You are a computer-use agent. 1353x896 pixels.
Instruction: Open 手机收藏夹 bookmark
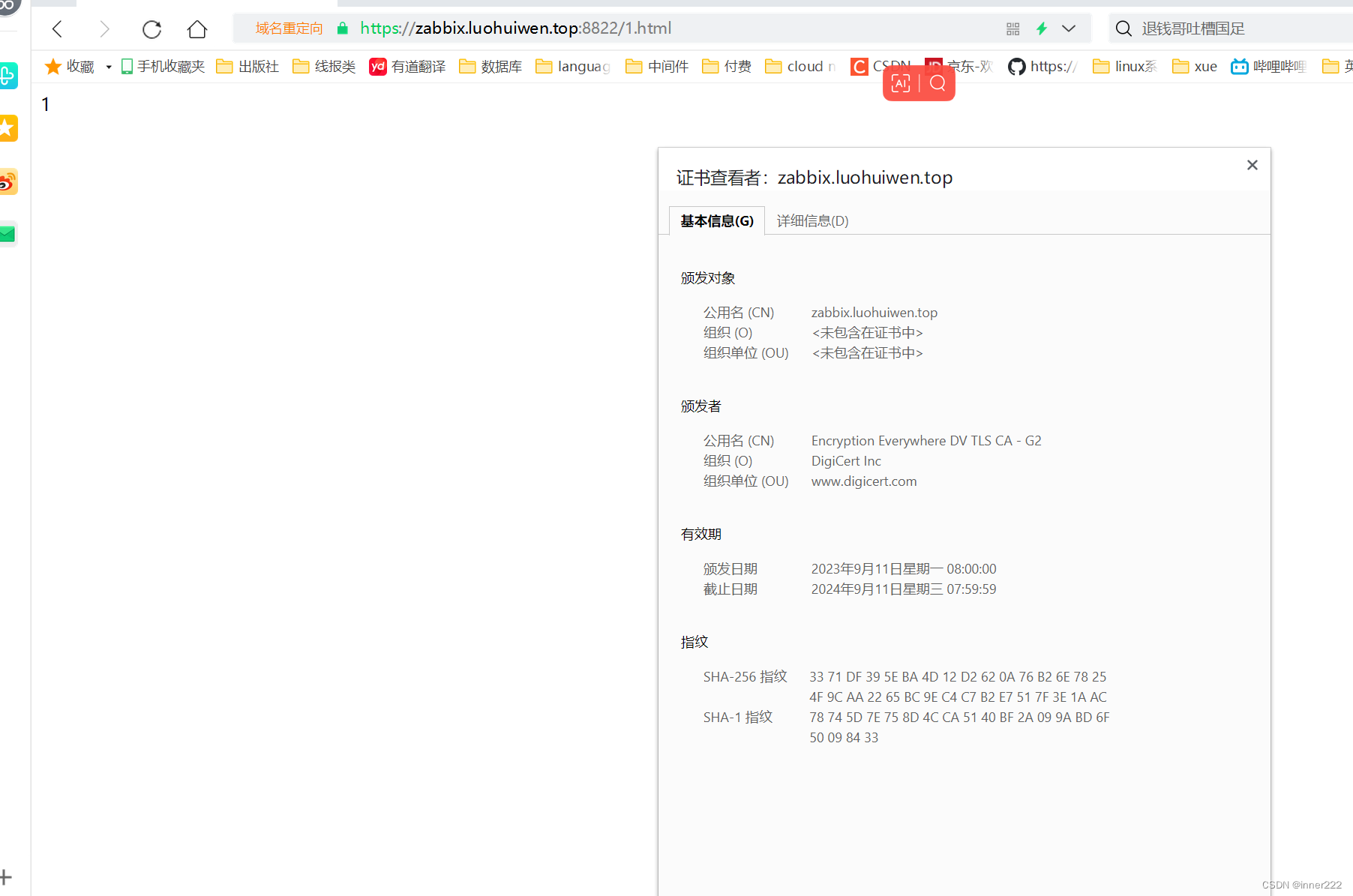point(163,67)
